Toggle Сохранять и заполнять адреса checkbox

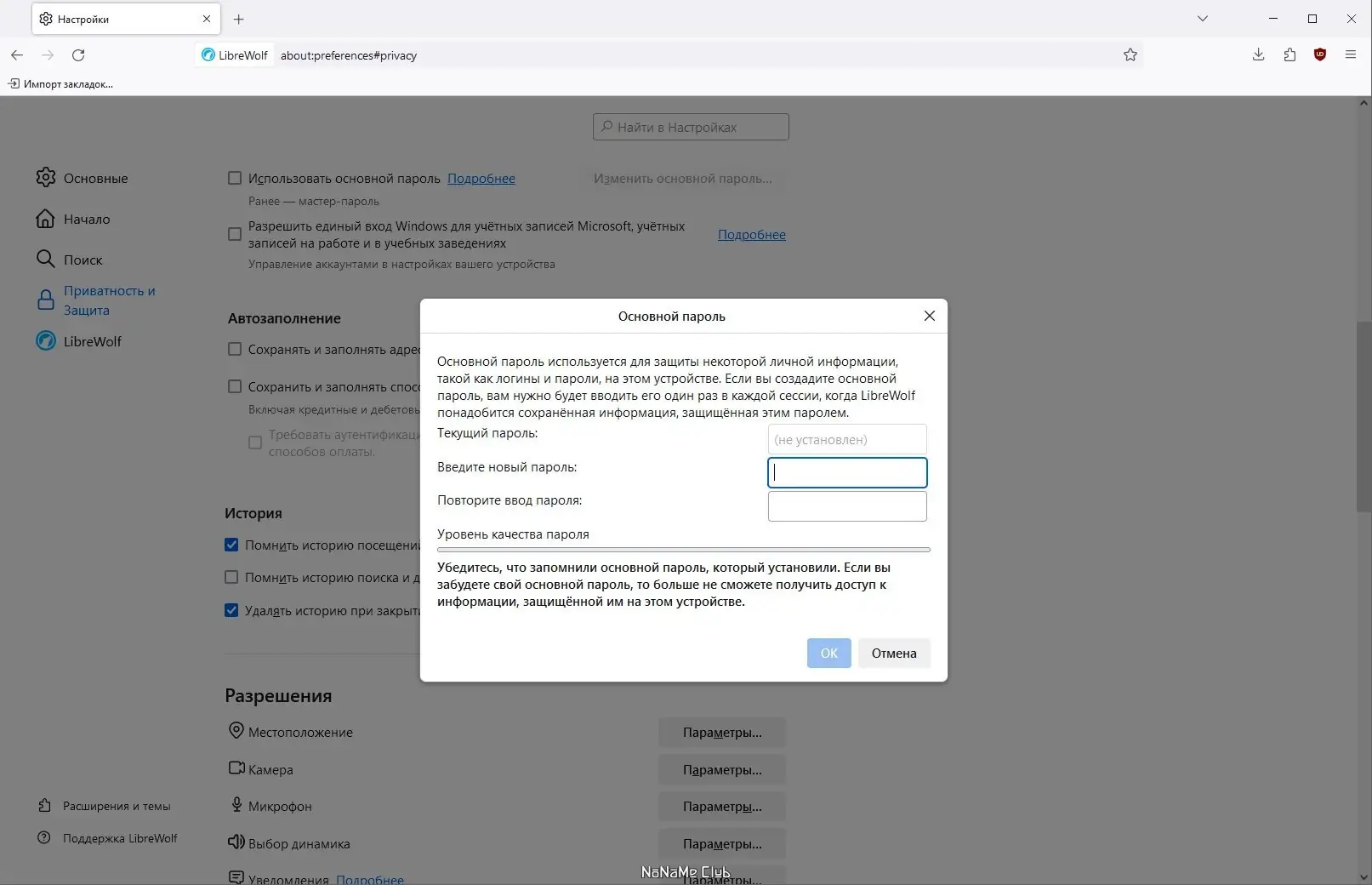pos(235,349)
